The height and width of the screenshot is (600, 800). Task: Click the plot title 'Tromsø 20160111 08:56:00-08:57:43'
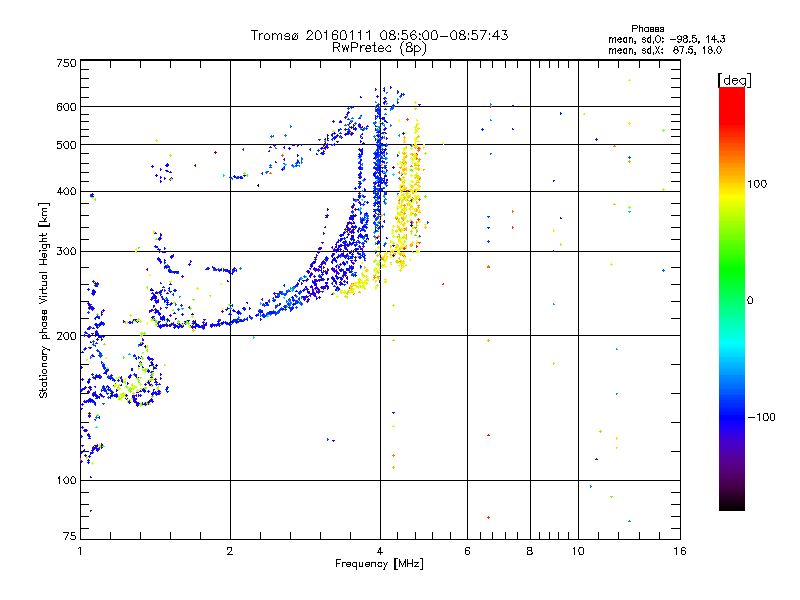[379, 35]
